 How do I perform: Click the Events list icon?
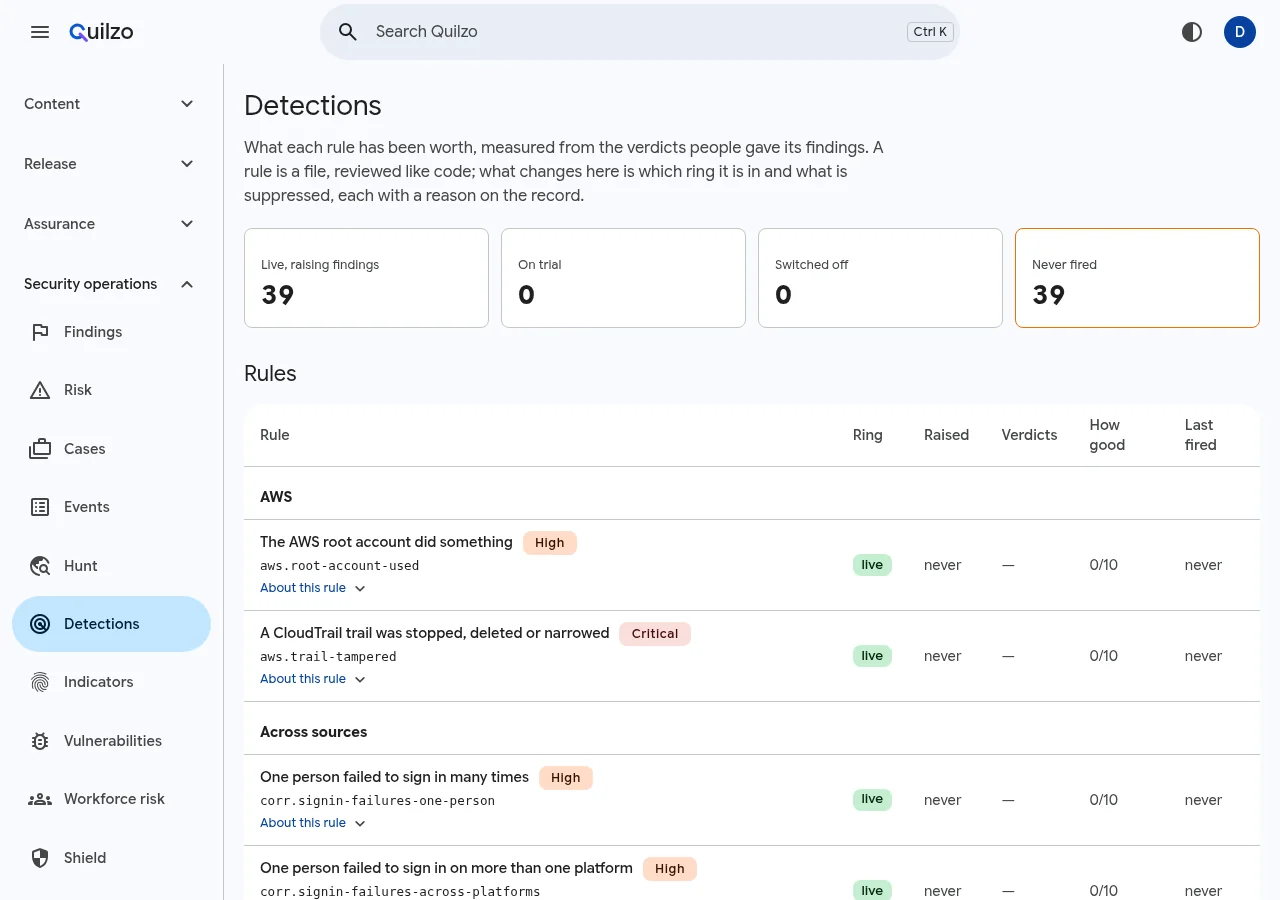[x=40, y=507]
